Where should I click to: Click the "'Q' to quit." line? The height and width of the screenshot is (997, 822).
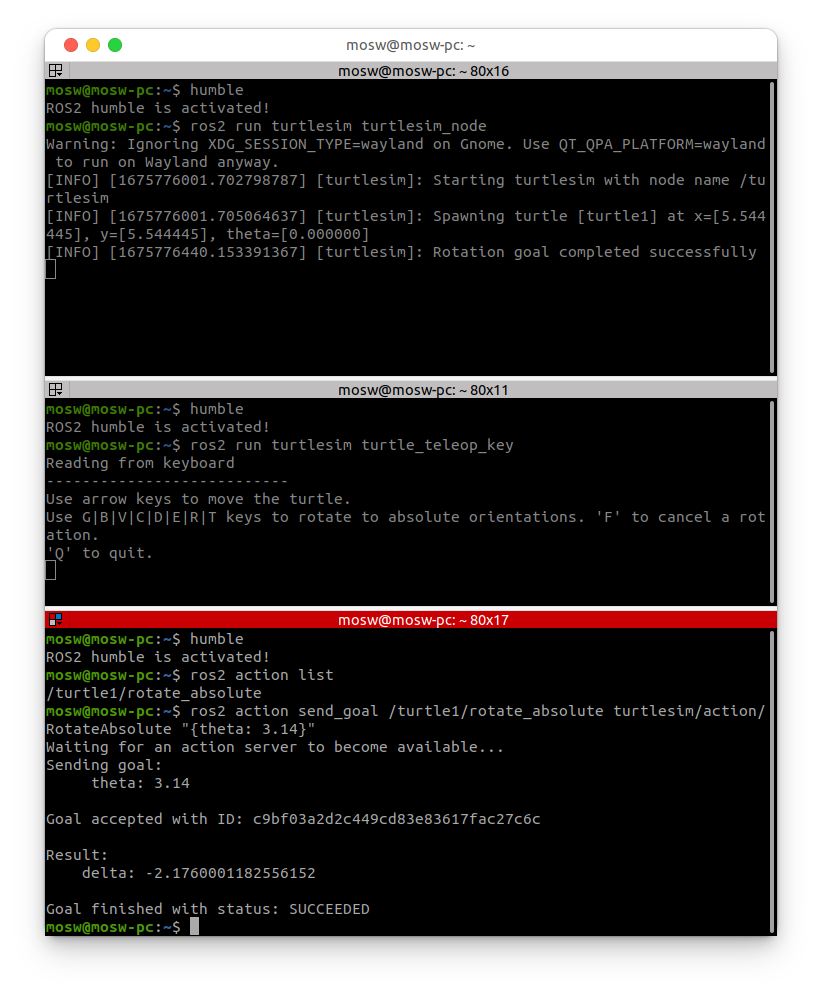(99, 554)
